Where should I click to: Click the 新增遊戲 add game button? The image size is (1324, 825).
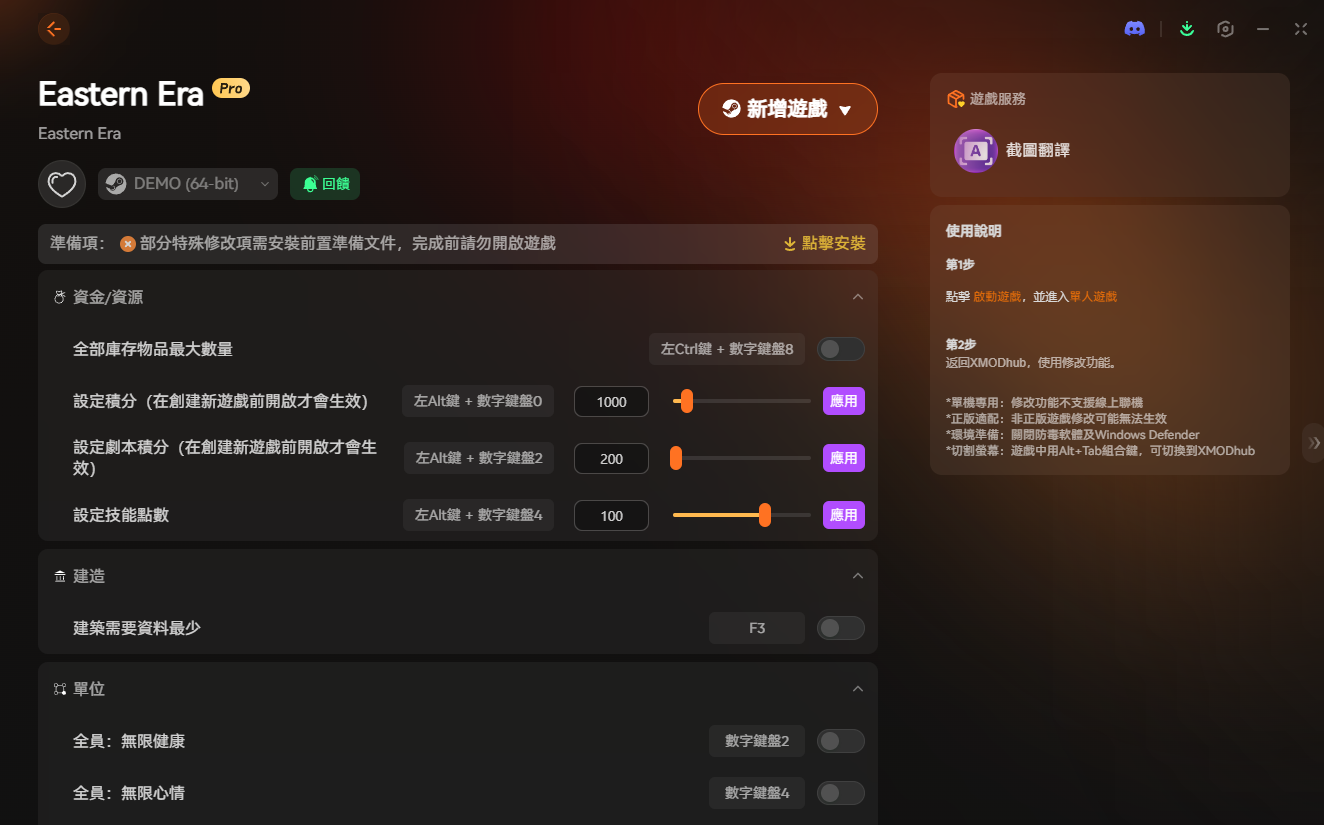tap(787, 109)
